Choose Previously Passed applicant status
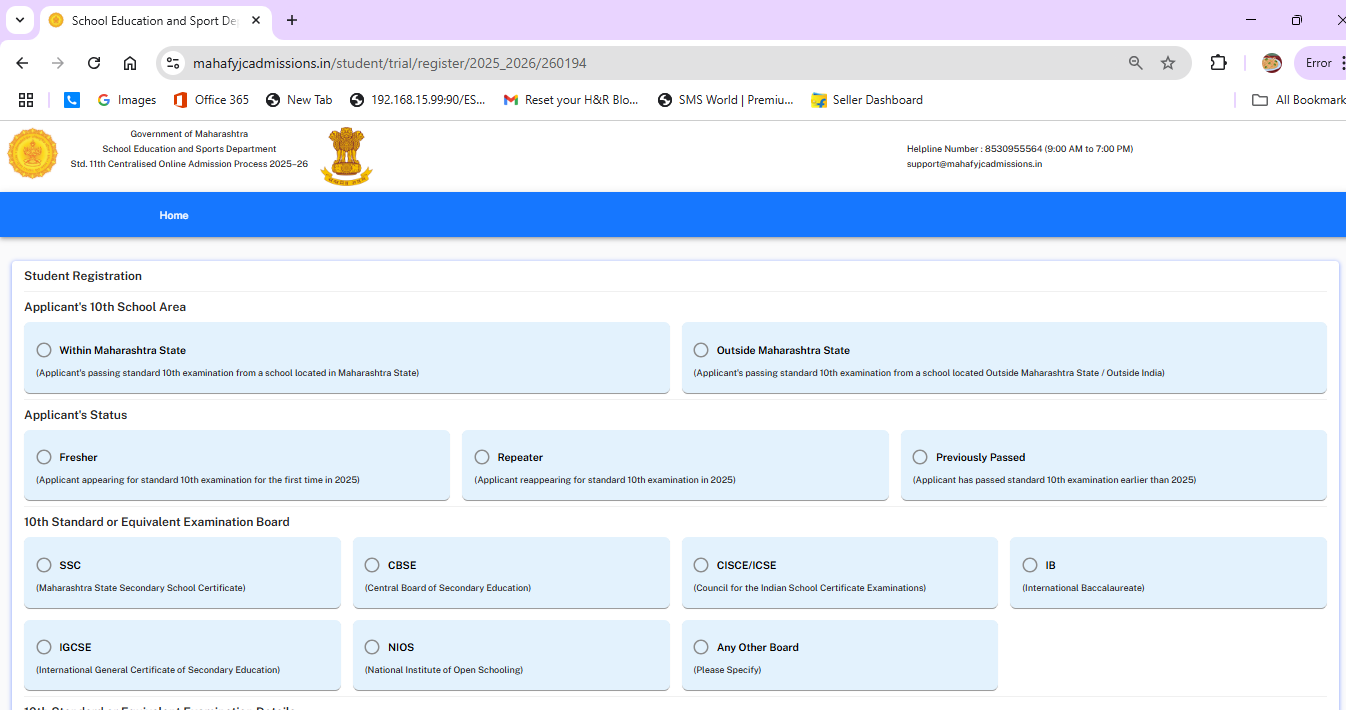This screenshot has width=1346, height=710. (x=920, y=457)
